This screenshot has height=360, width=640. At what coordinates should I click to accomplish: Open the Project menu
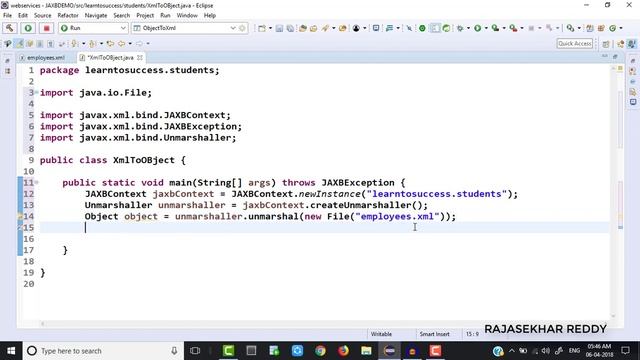(x=145, y=15)
